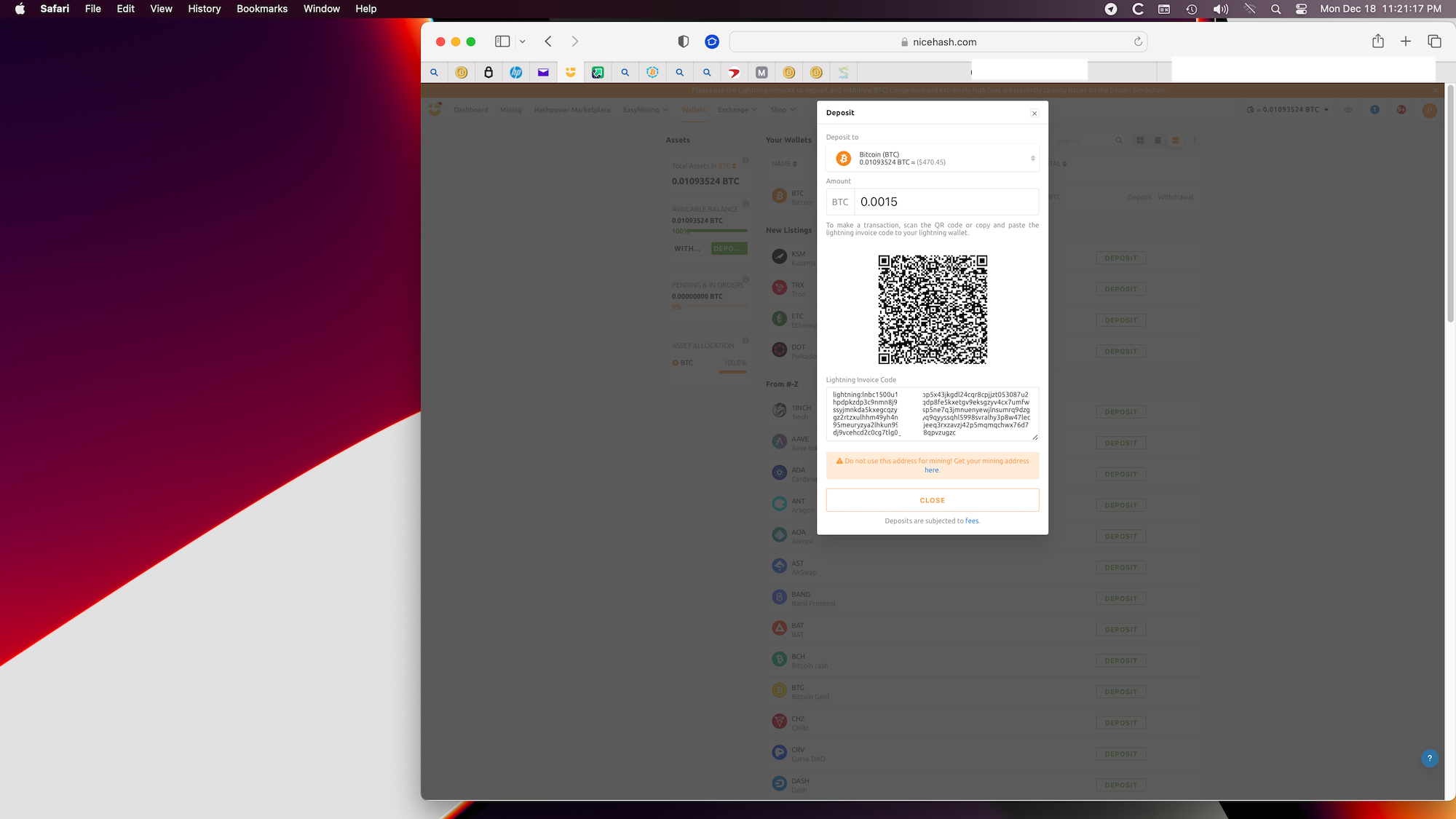1456x819 pixels.
Task: Switch wallets to compact list view
Action: click(1158, 141)
